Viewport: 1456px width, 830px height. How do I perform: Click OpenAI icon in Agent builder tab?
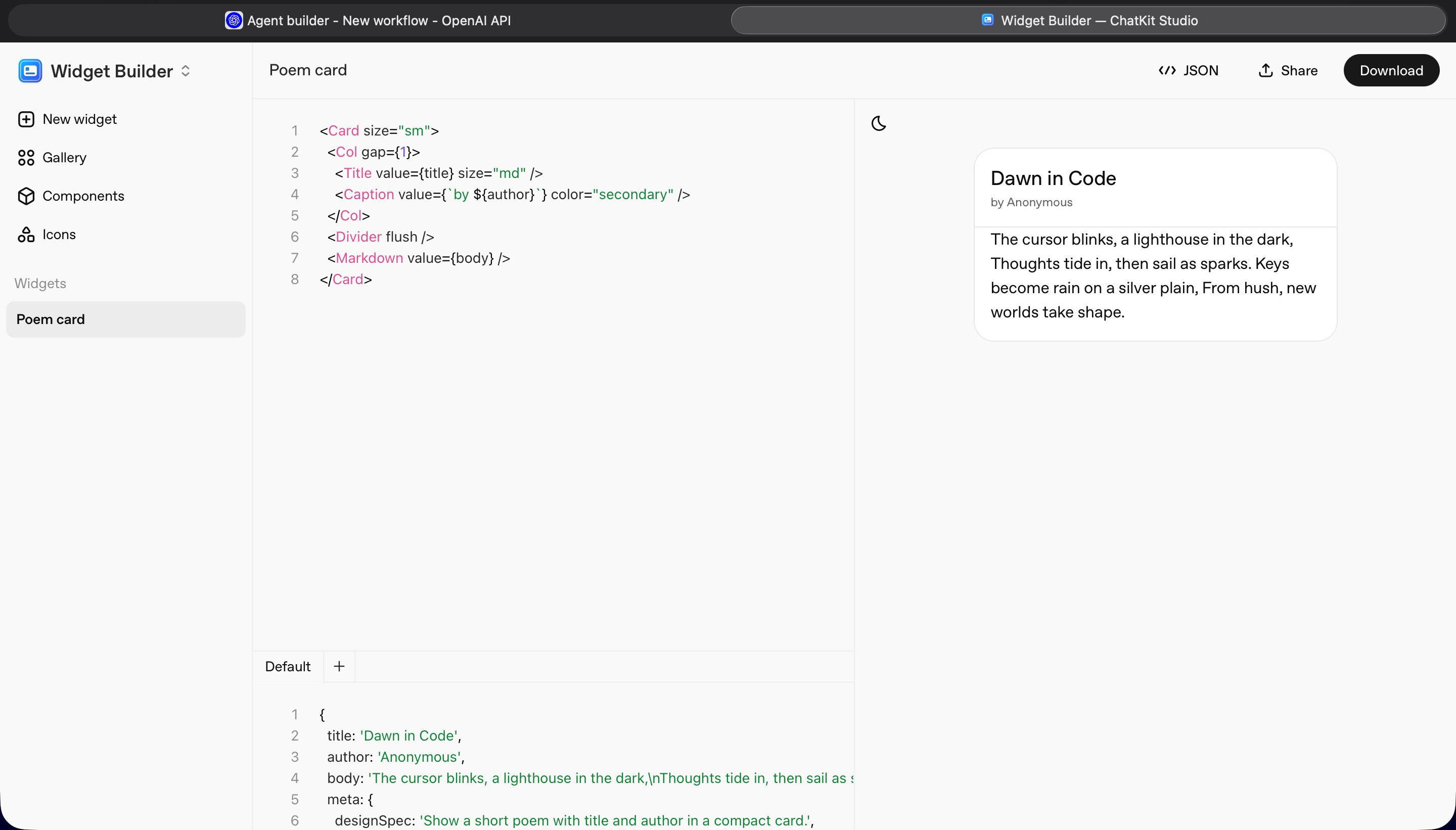(234, 21)
